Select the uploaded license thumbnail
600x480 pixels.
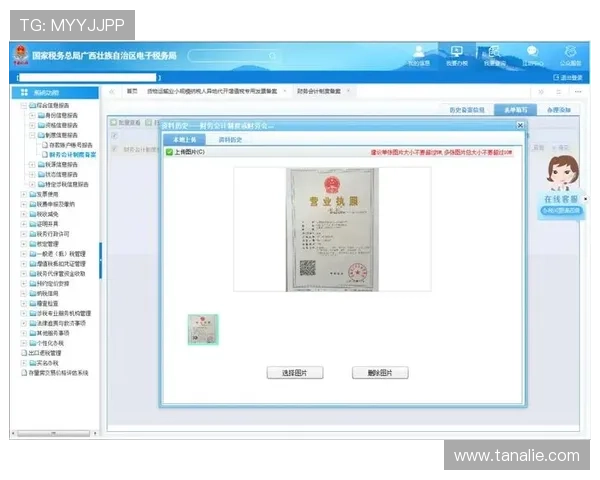click(203, 330)
